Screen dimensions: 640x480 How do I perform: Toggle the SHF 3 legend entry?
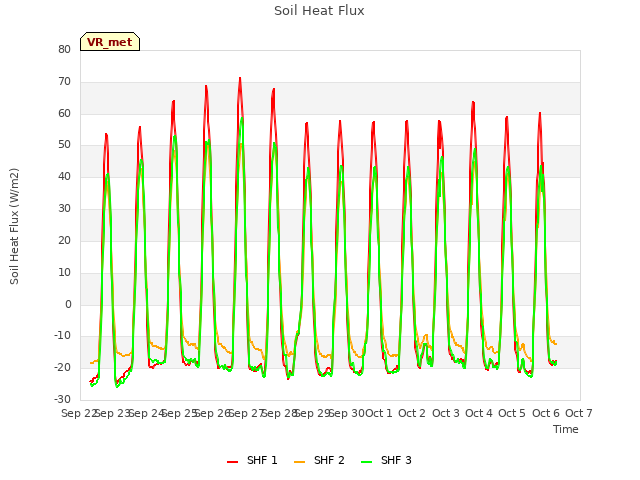pyautogui.click(x=387, y=460)
